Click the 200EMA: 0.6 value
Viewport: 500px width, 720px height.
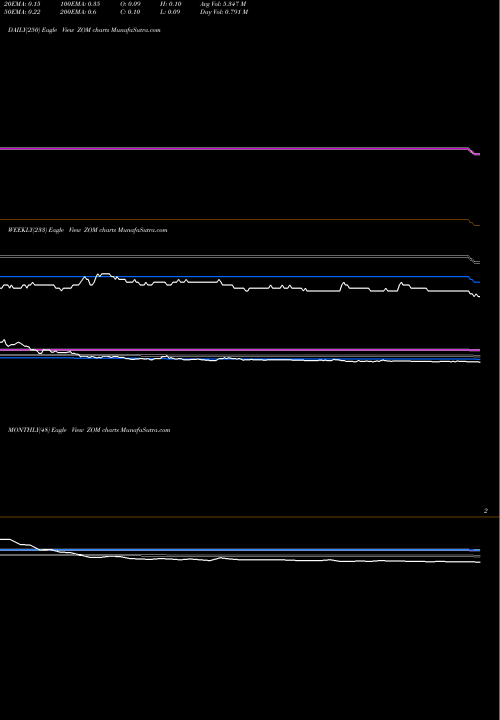pyautogui.click(x=78, y=12)
